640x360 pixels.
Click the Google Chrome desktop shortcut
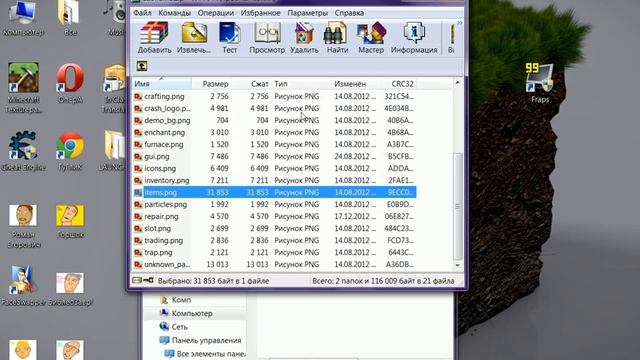point(70,151)
